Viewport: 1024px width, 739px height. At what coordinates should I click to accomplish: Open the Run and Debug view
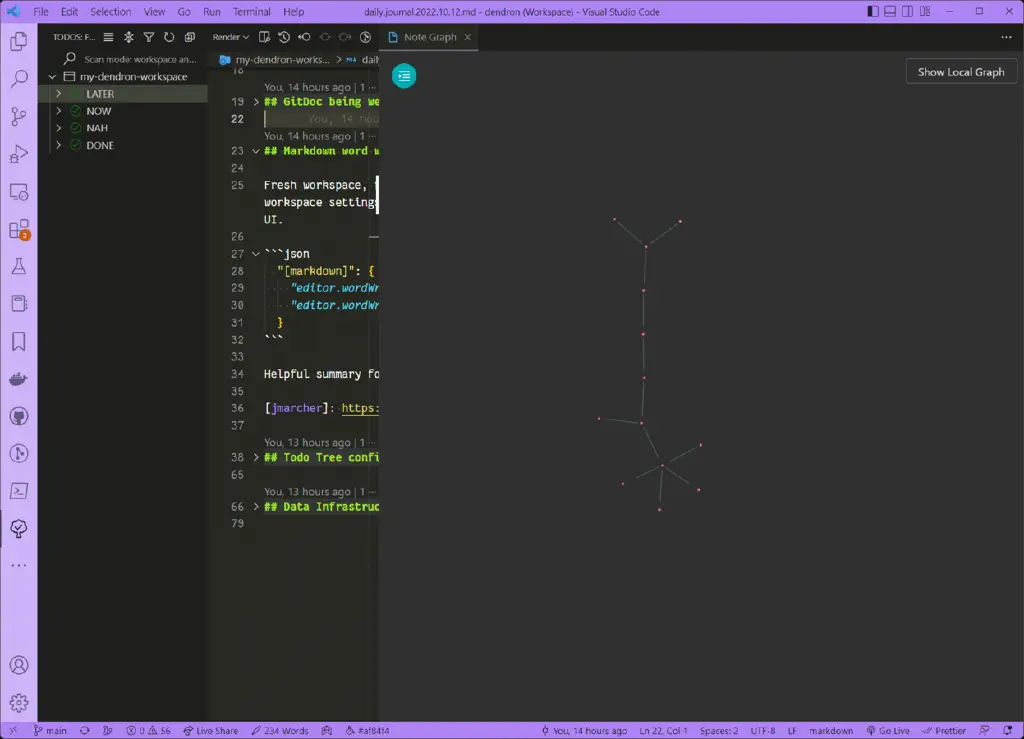pos(19,154)
